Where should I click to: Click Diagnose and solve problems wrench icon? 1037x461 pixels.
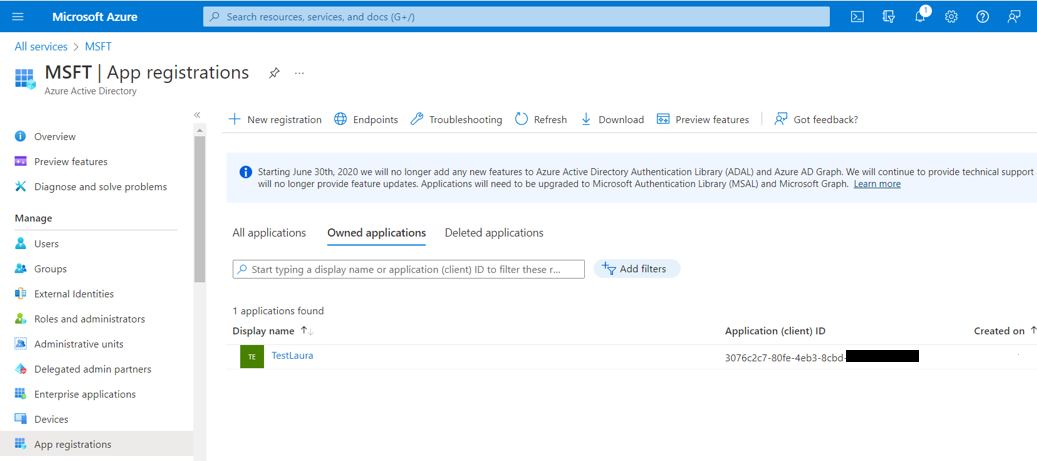[x=21, y=187]
